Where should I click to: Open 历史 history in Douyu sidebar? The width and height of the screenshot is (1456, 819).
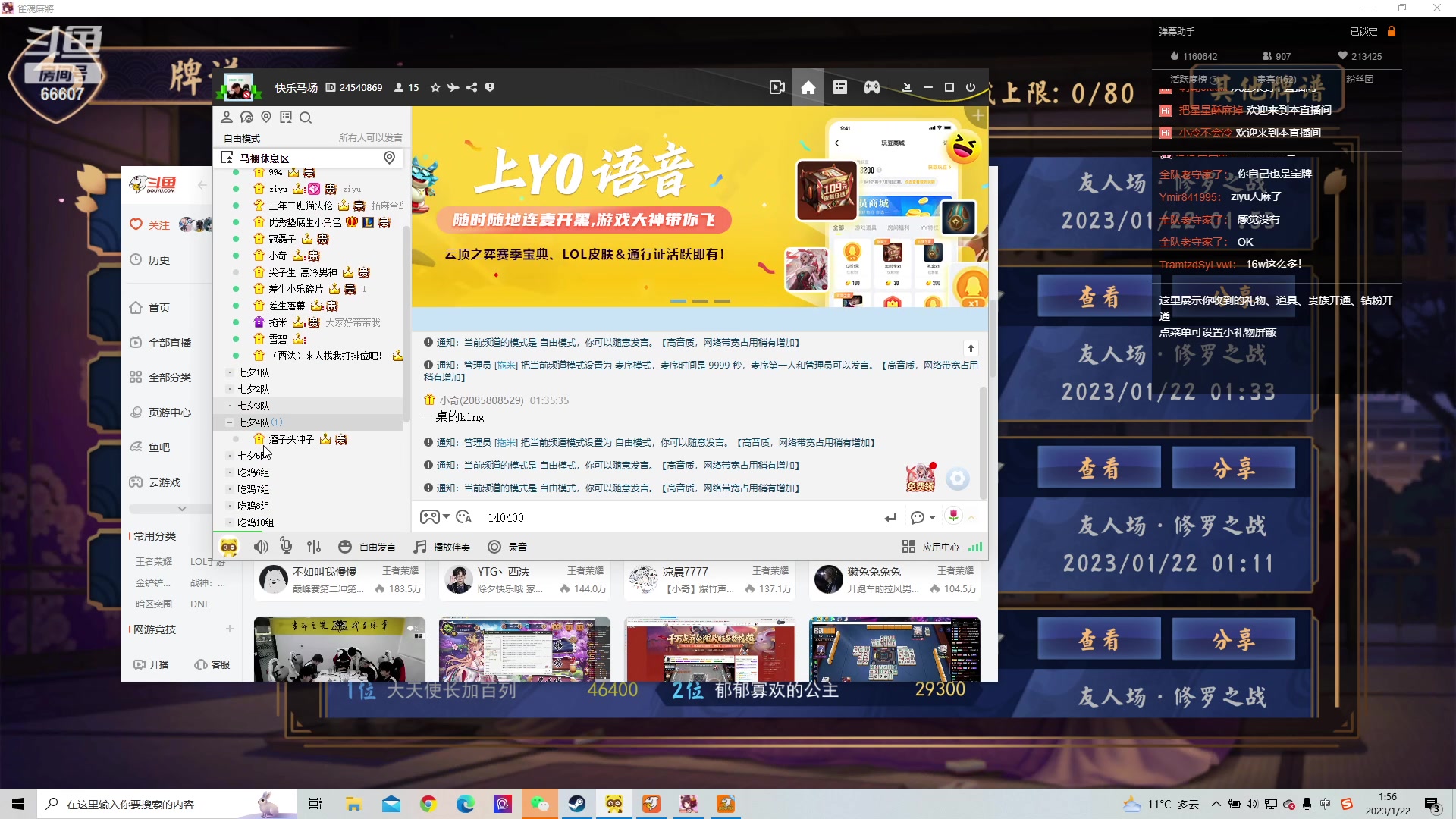point(150,260)
